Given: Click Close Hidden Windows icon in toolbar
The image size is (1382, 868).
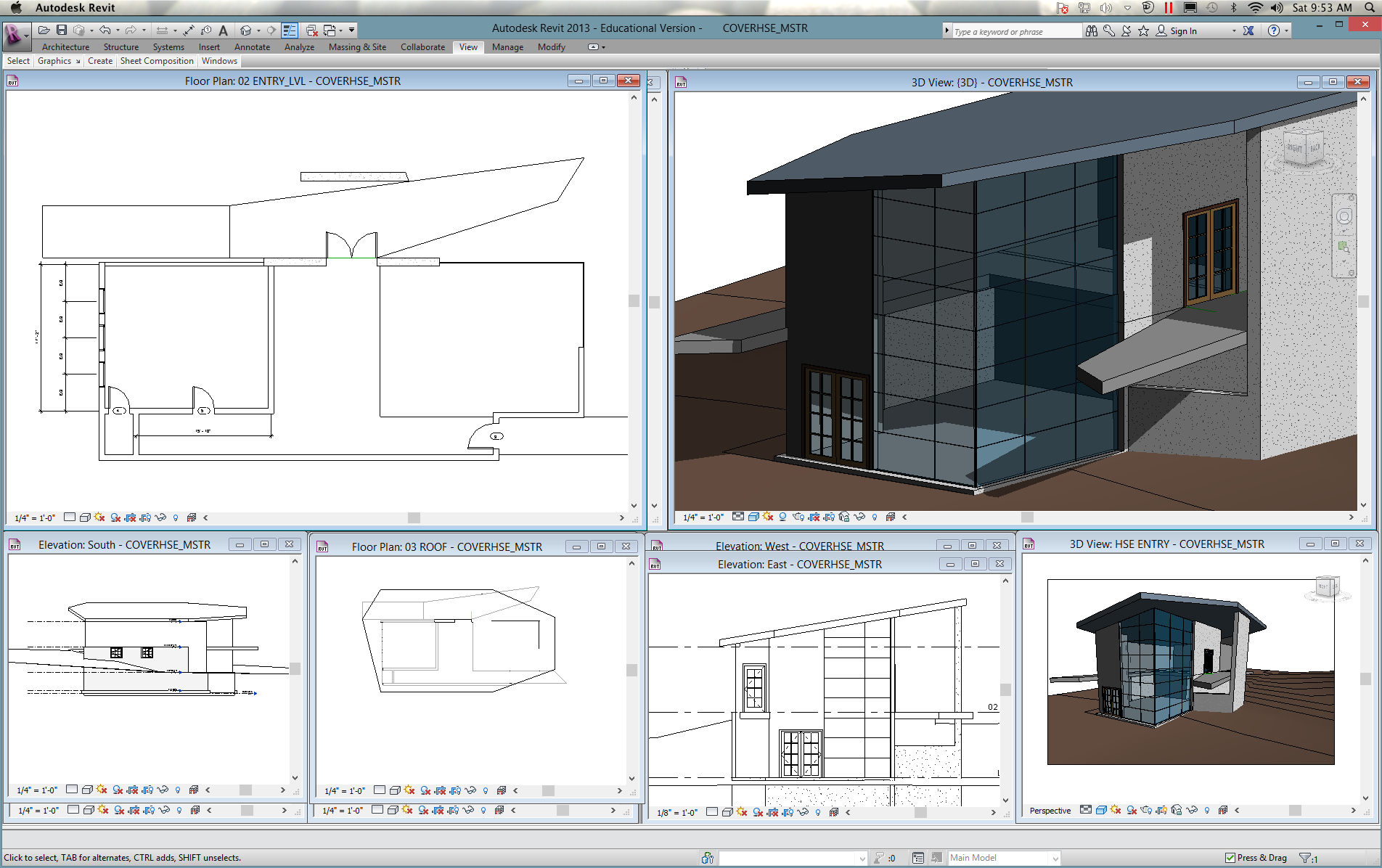Looking at the screenshot, I should (x=312, y=30).
